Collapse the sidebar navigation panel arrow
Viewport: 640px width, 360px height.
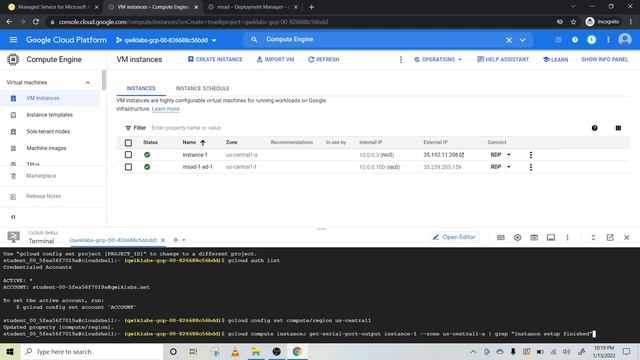tap(13, 217)
